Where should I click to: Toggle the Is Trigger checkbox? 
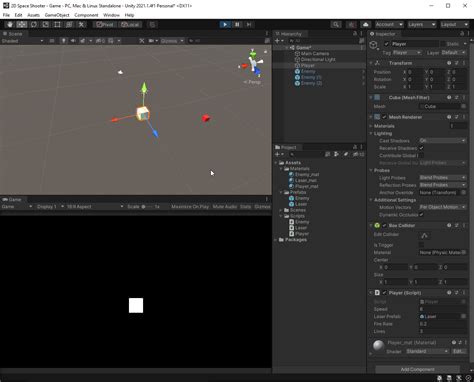(x=421, y=245)
